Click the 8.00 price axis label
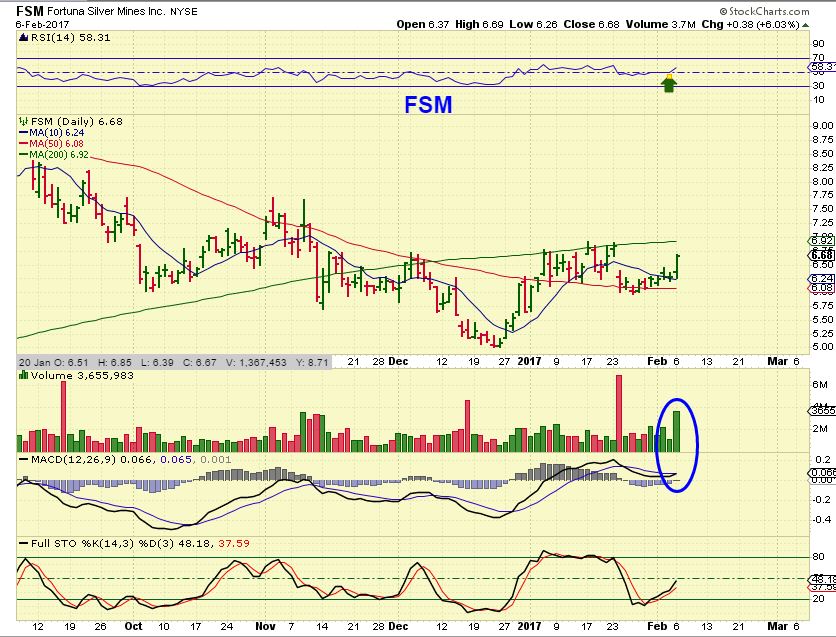 823,181
